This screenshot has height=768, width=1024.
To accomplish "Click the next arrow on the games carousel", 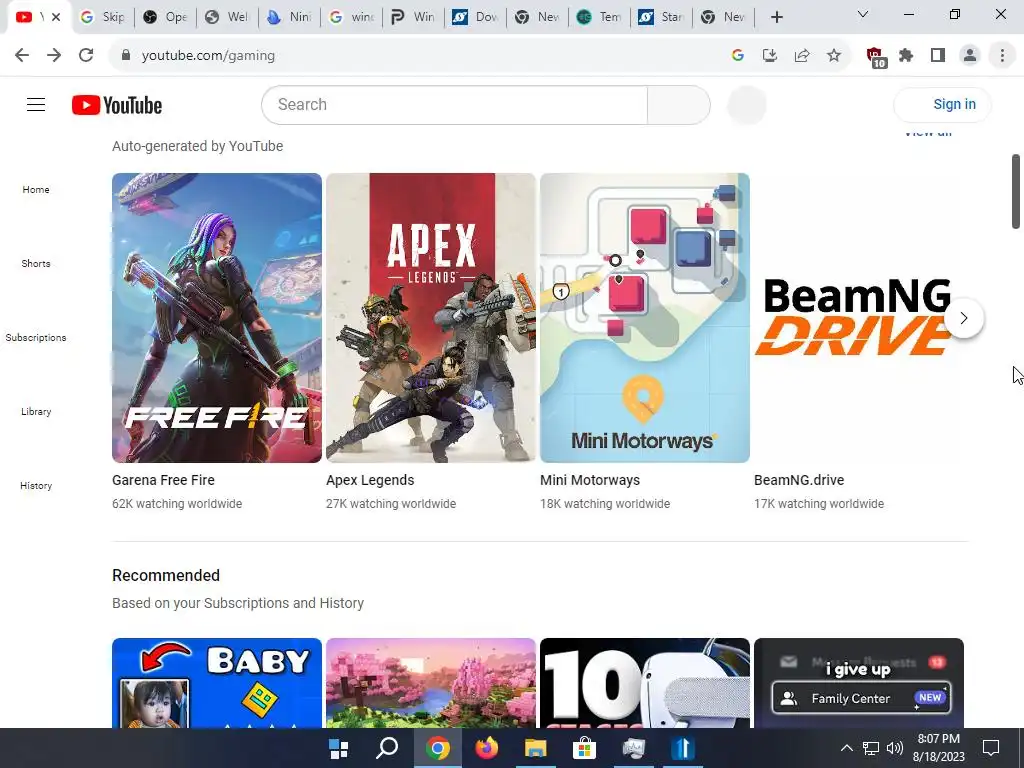I will (964, 318).
